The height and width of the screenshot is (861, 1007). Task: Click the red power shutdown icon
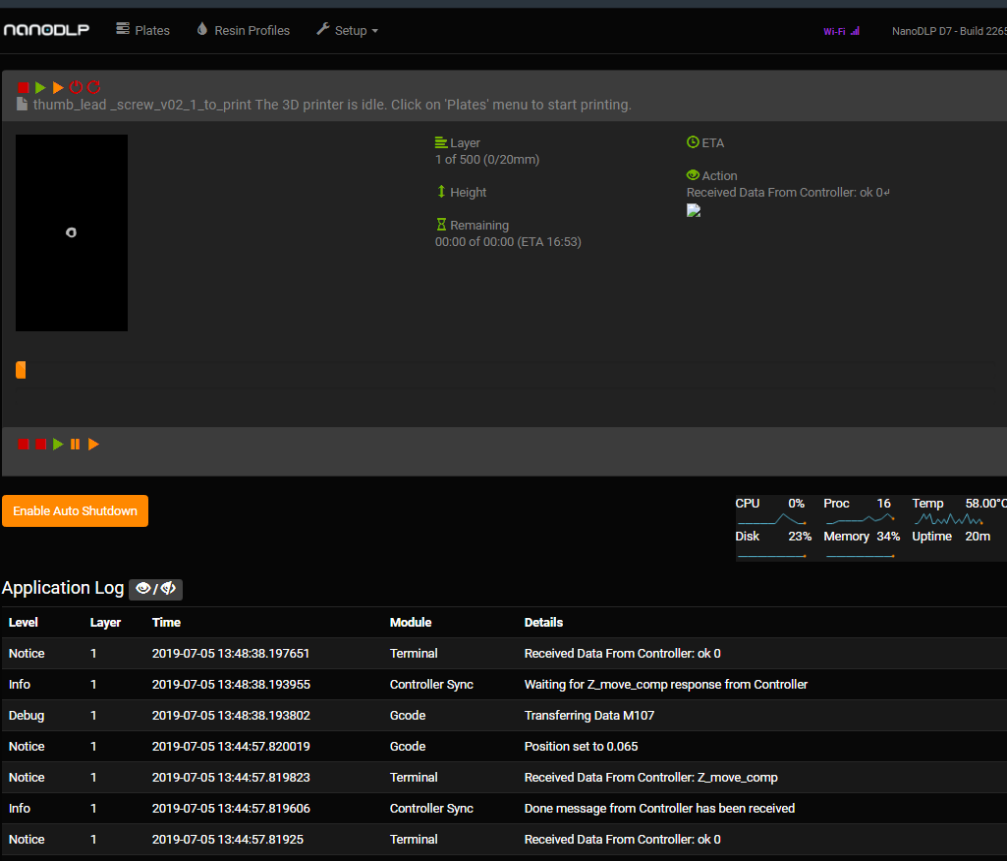pyautogui.click(x=76, y=88)
